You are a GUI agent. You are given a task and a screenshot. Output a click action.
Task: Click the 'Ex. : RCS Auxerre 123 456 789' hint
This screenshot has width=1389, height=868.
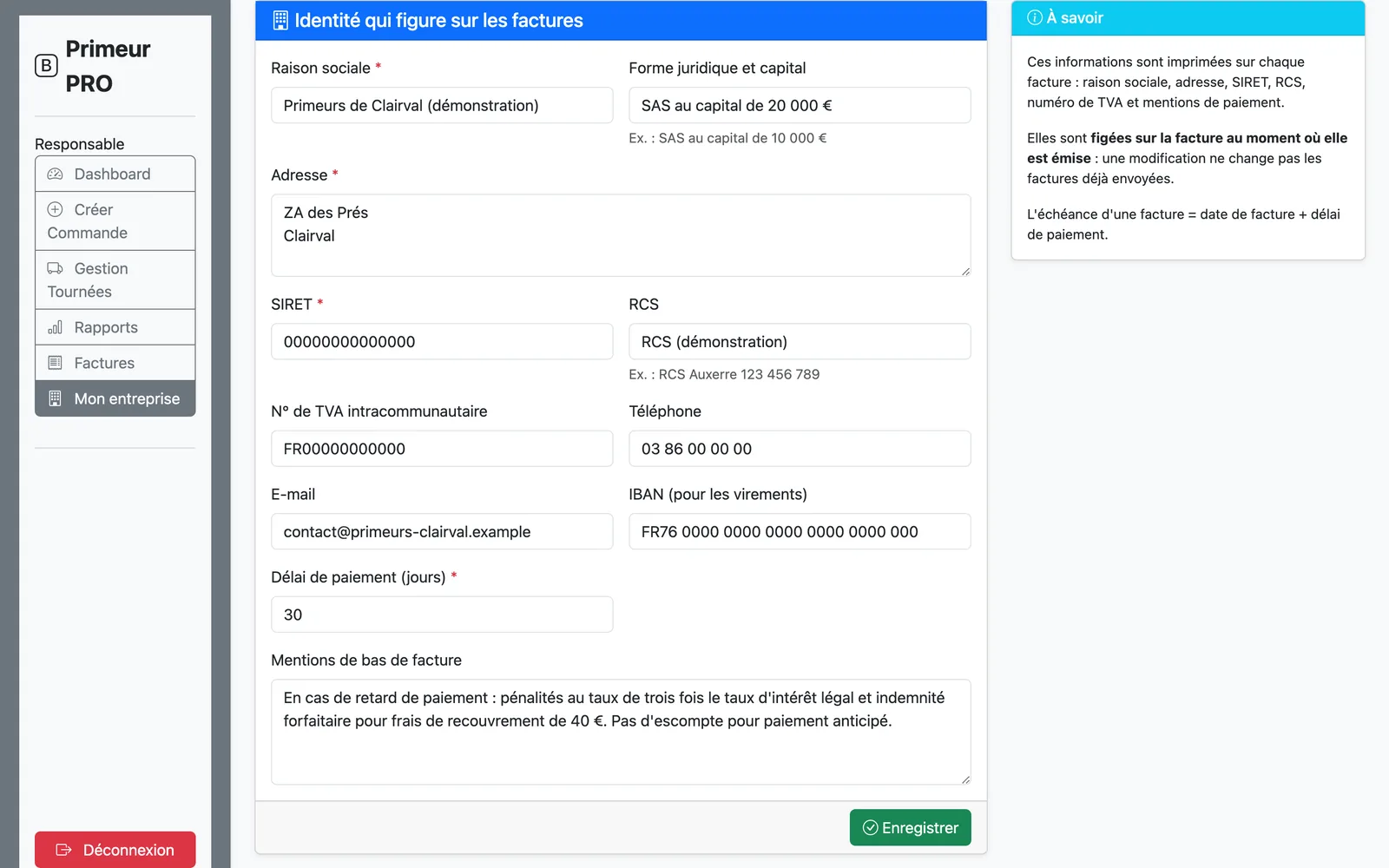pyautogui.click(x=724, y=374)
